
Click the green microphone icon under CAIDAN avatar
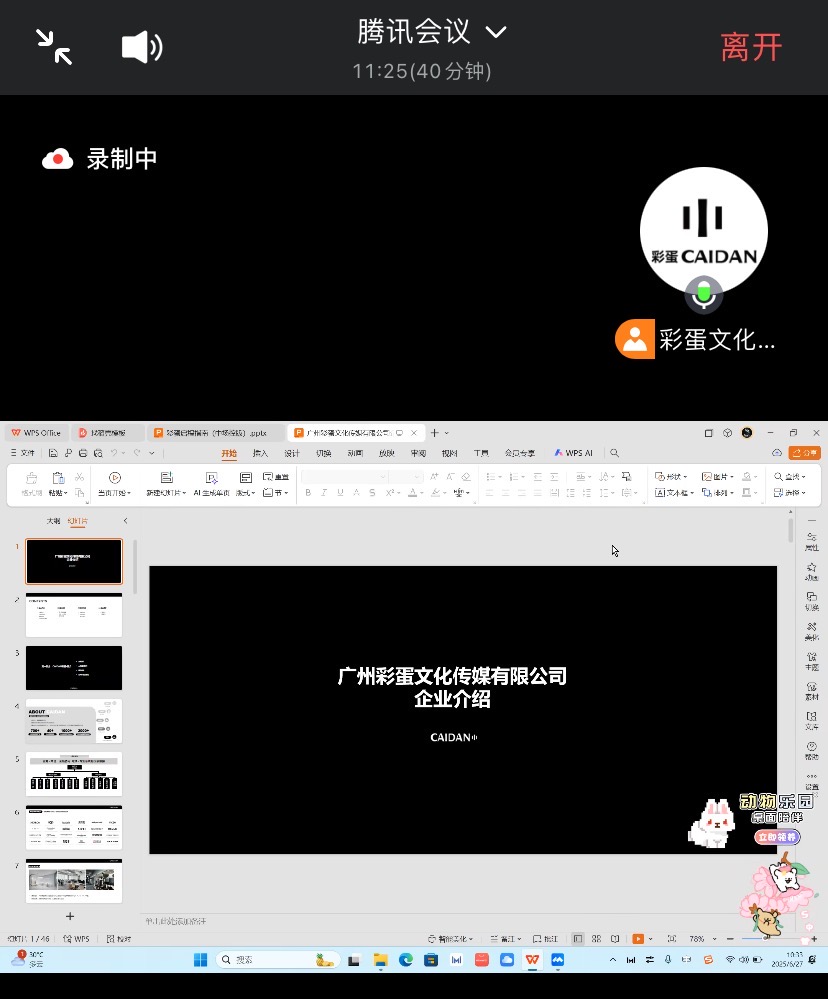[704, 294]
